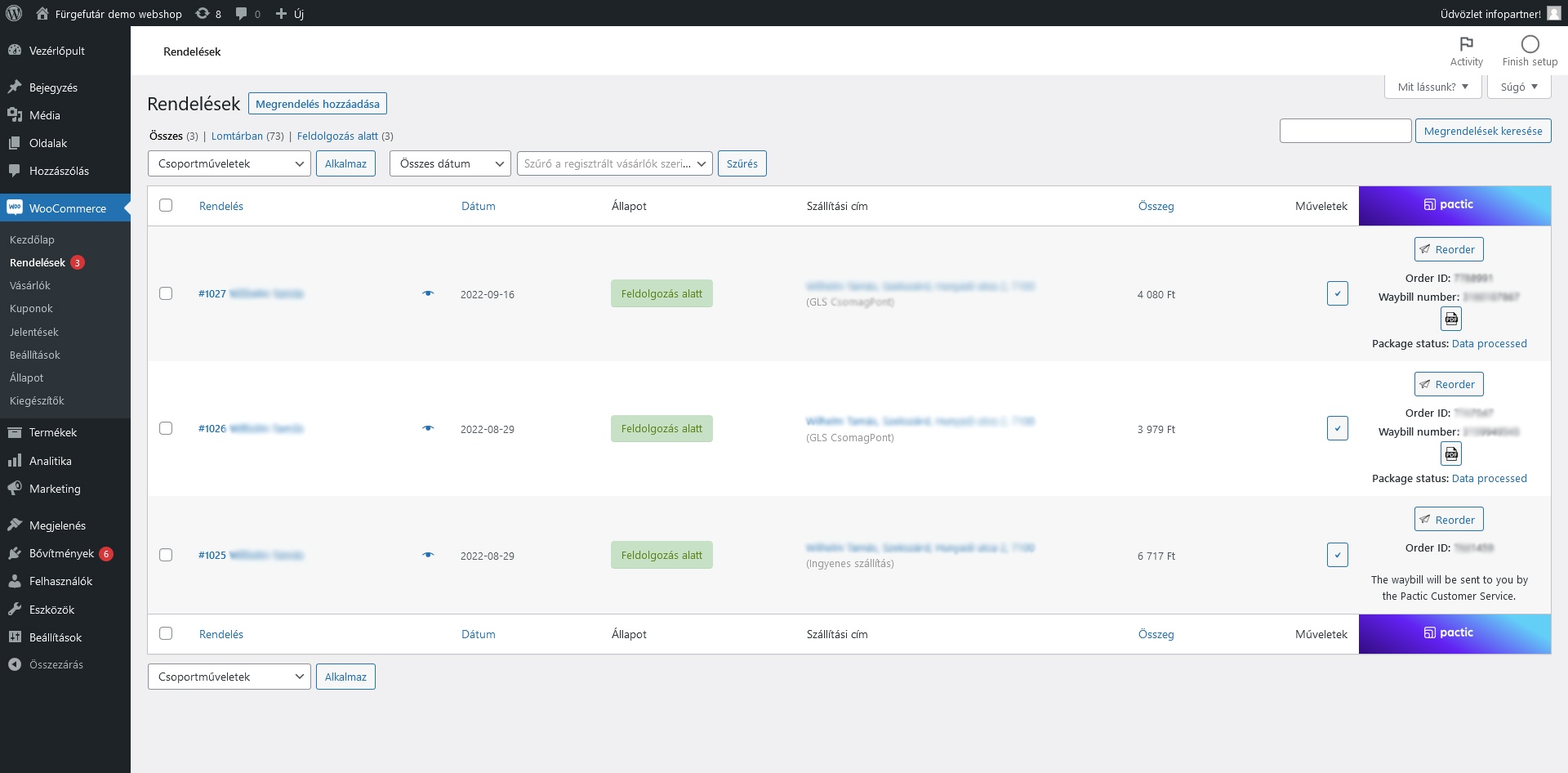Open the Összes dátum date filter
This screenshot has height=773, width=1568.
[x=450, y=163]
